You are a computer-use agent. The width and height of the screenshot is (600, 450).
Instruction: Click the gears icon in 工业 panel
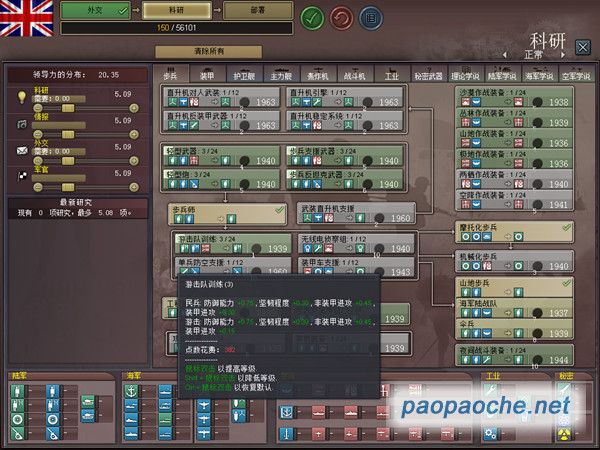490,434
